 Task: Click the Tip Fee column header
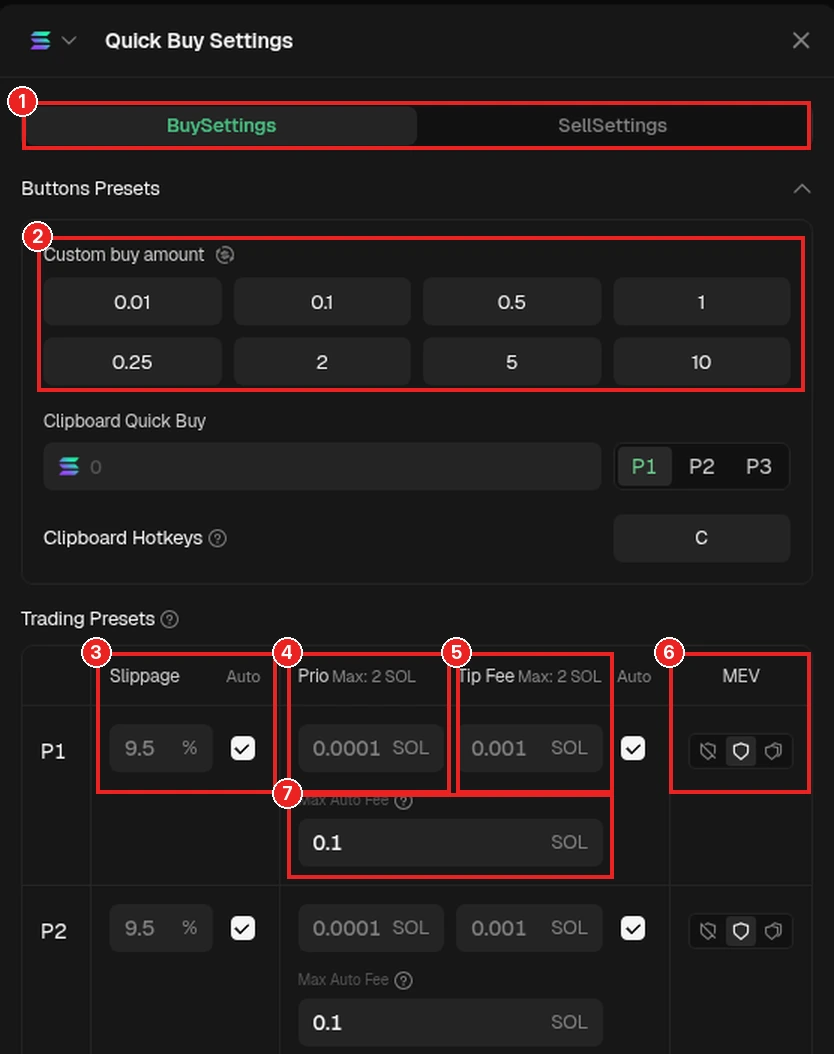pos(486,676)
